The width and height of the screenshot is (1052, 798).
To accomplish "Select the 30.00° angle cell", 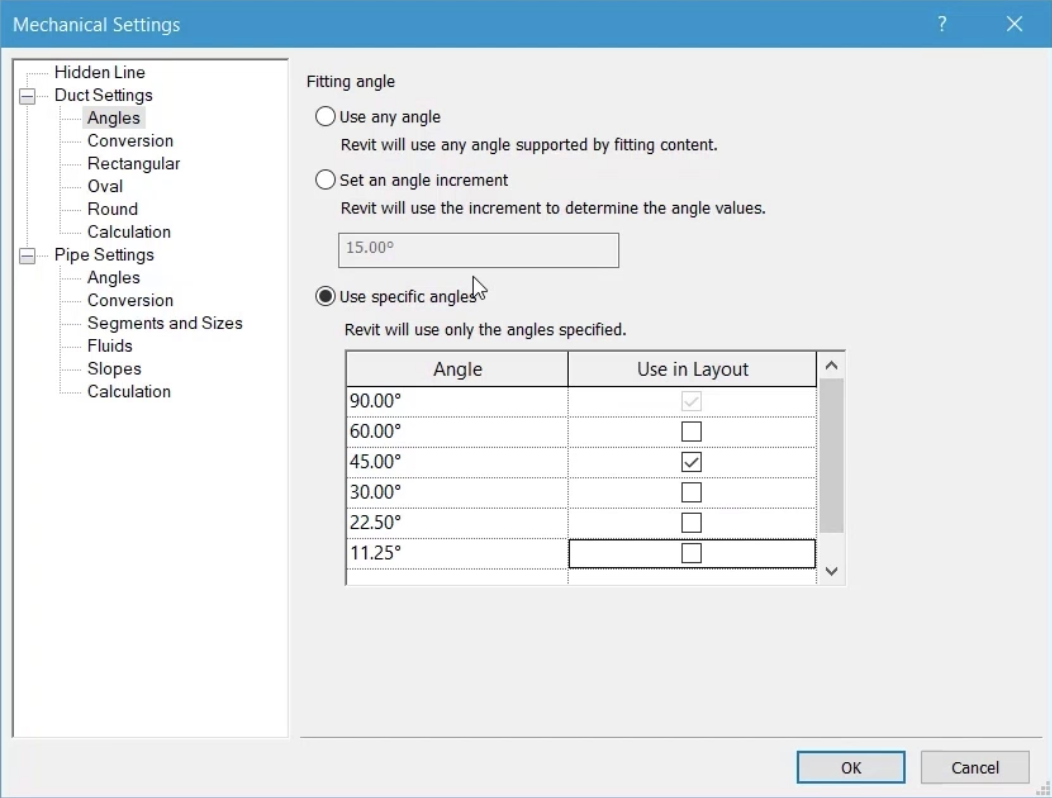I will point(458,492).
